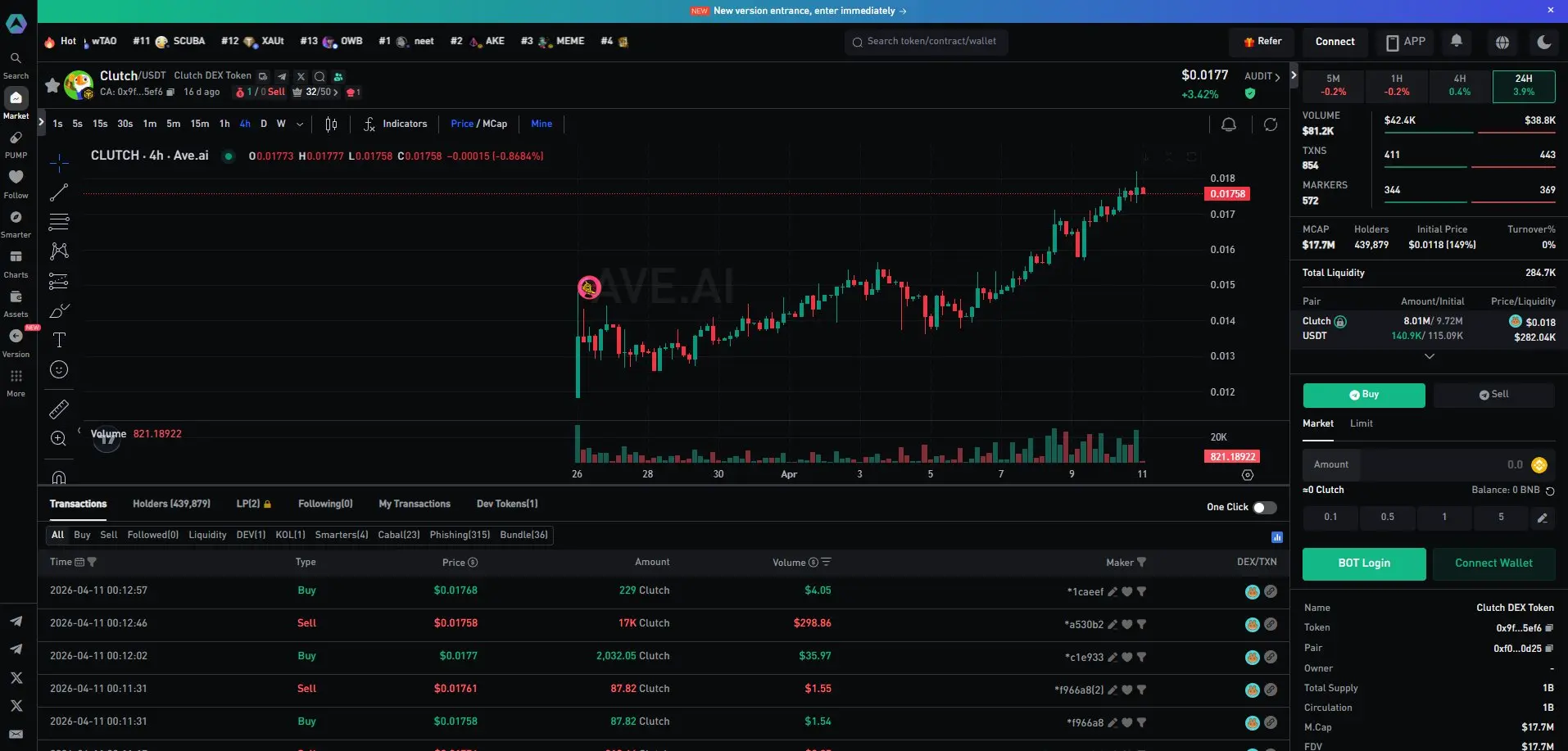The height and width of the screenshot is (751, 1568).
Task: Open the Volume column sort options
Action: point(826,563)
